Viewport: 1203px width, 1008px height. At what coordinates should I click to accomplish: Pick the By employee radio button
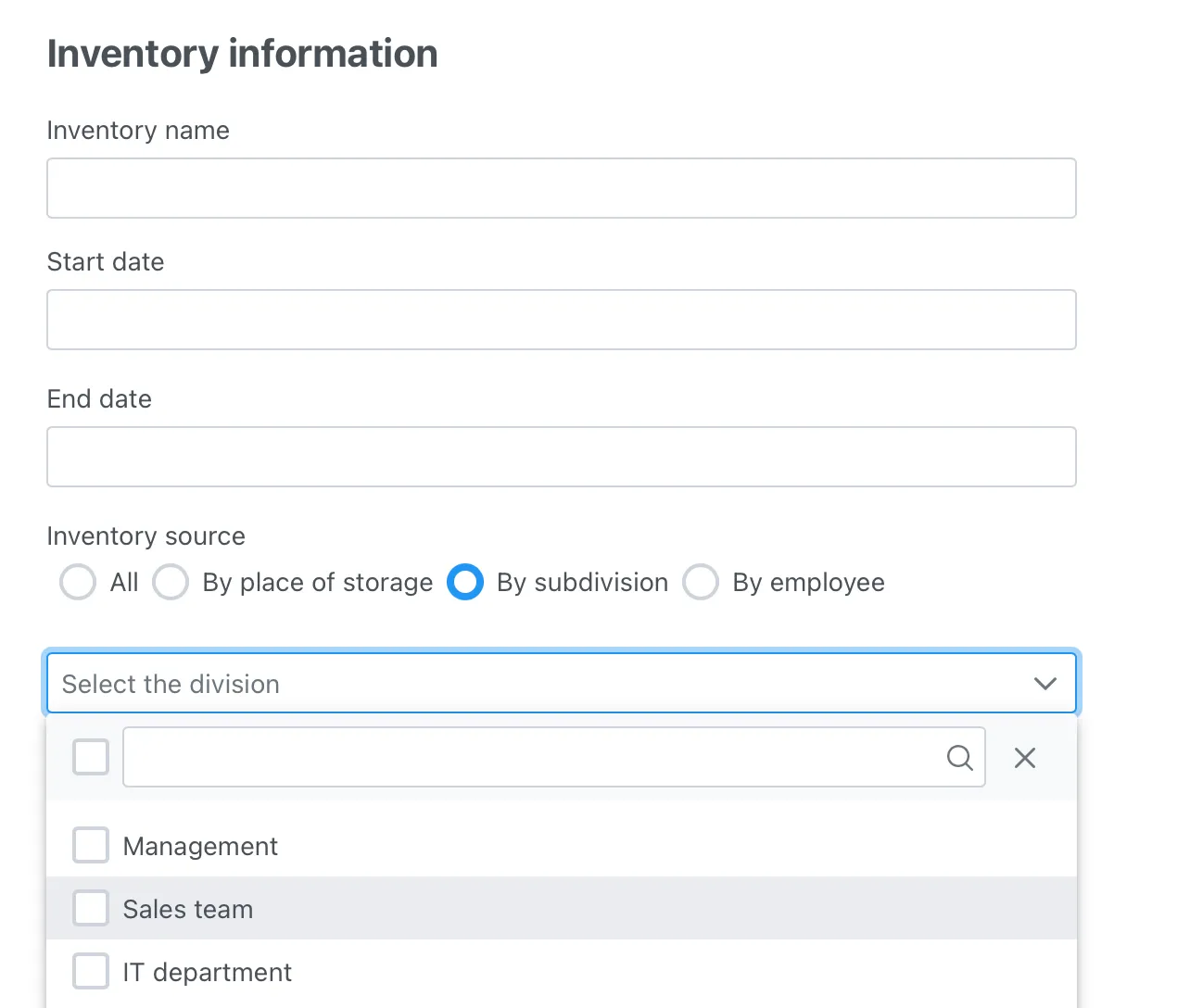[701, 583]
